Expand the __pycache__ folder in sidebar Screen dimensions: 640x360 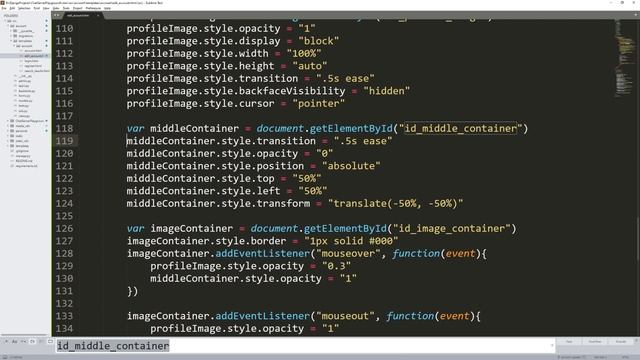coord(11,31)
